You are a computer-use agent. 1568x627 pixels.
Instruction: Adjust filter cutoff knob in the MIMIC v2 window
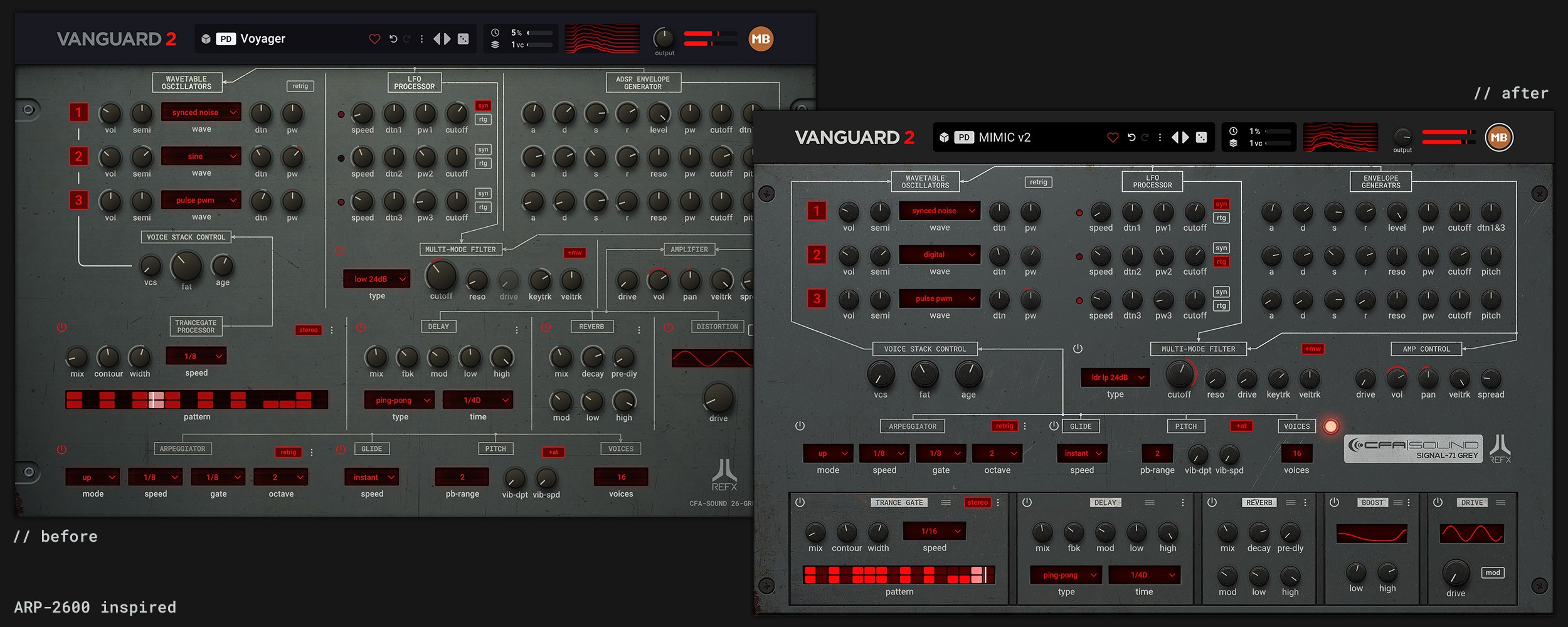(x=1180, y=374)
